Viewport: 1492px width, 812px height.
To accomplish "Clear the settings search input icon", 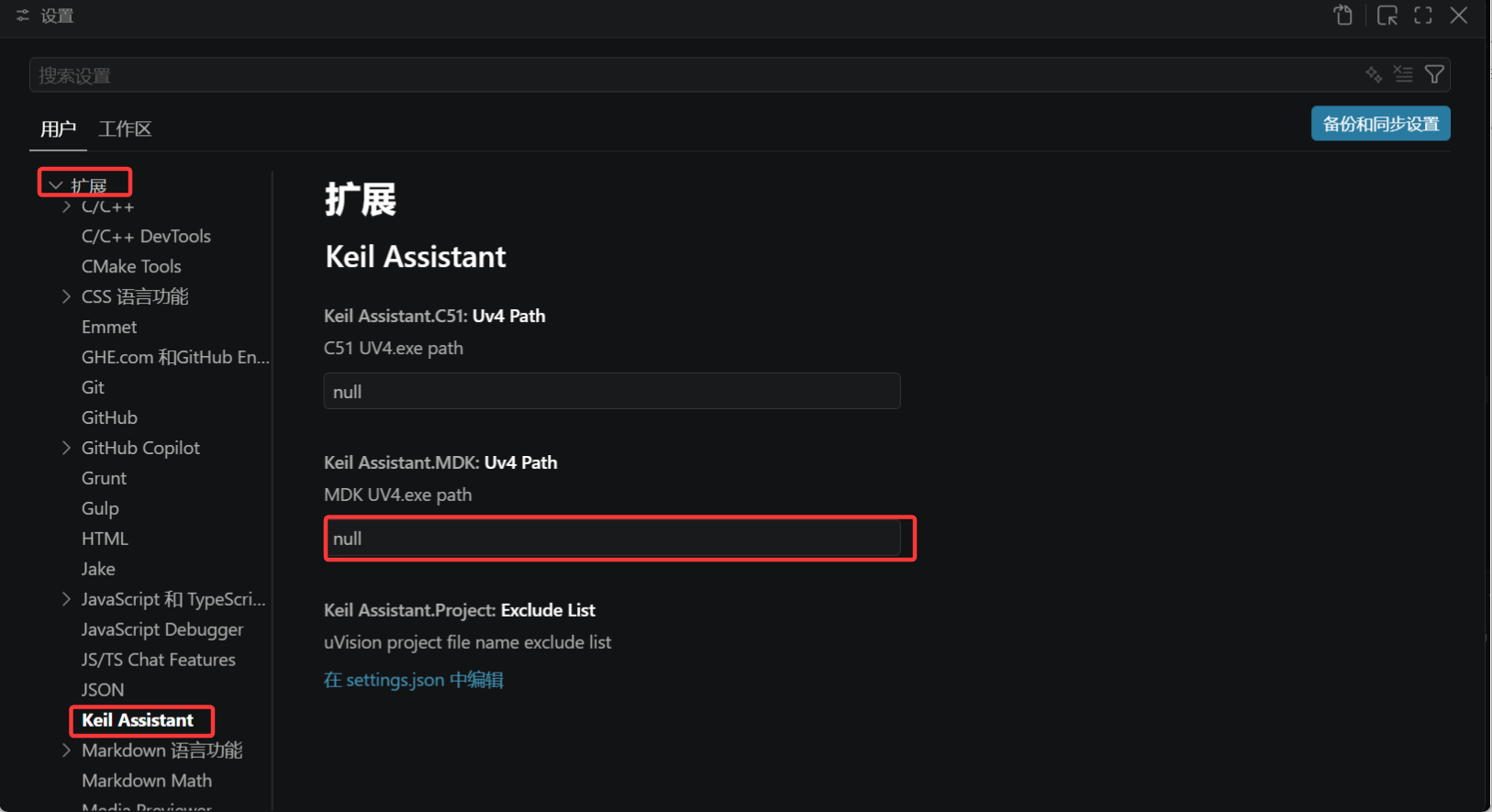I will (x=1403, y=74).
